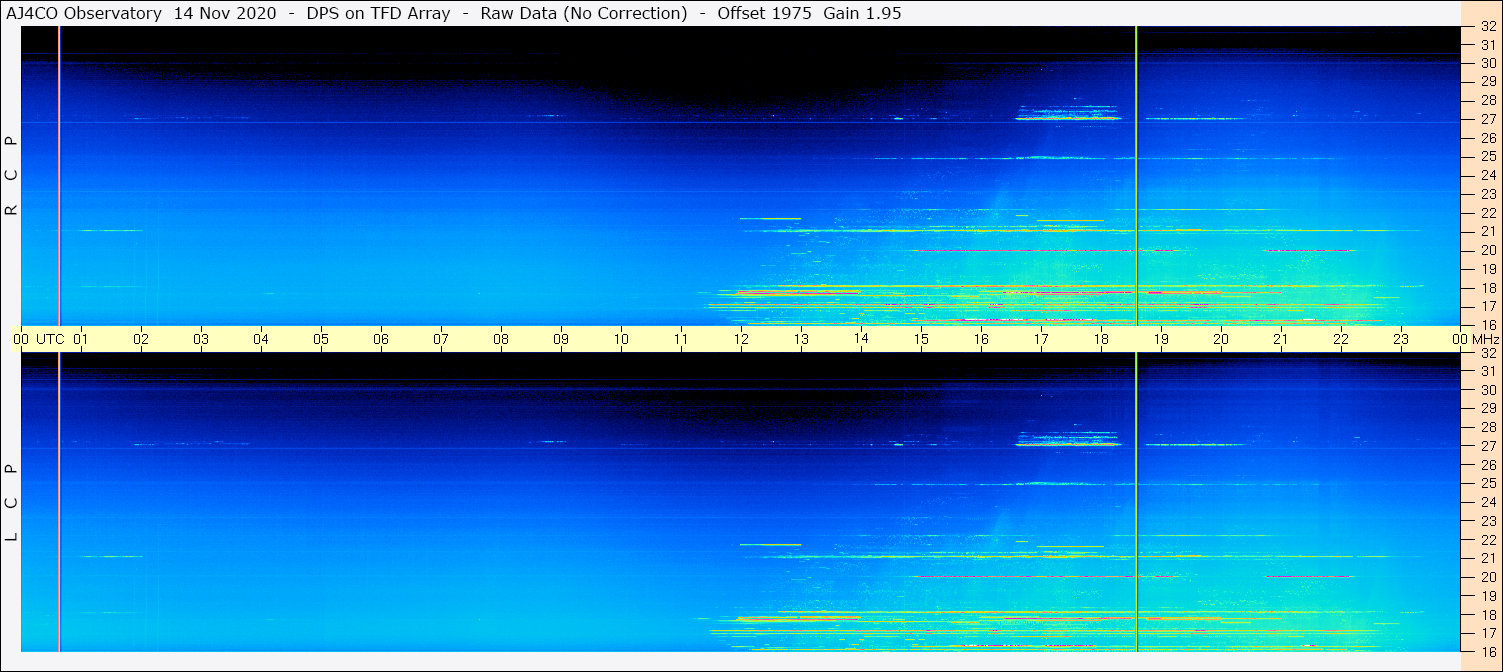Screen dimensions: 1503x672
Task: Select the 16 MHz label on LCP scale
Action: point(1488,650)
